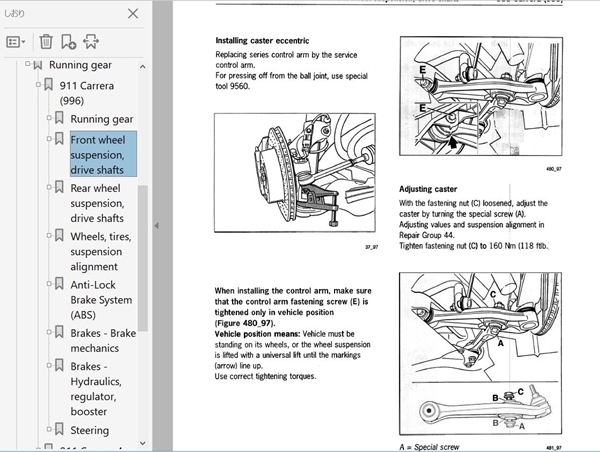The height and width of the screenshot is (452, 600).
Task: Expand Wheels, tires, suspension alignment node
Action: pos(49,235)
